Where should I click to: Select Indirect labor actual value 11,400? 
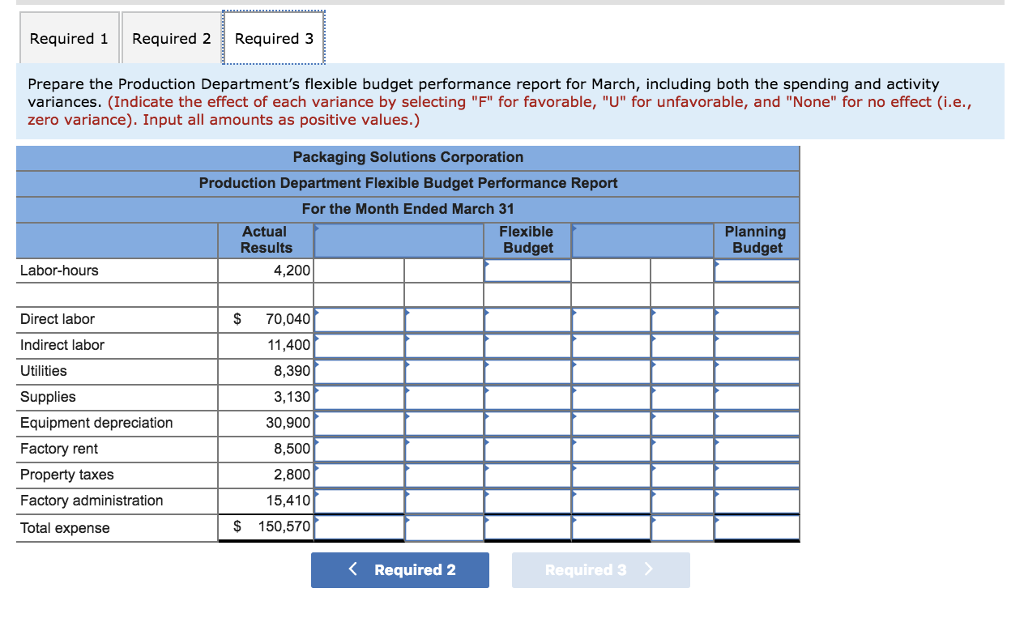click(289, 345)
